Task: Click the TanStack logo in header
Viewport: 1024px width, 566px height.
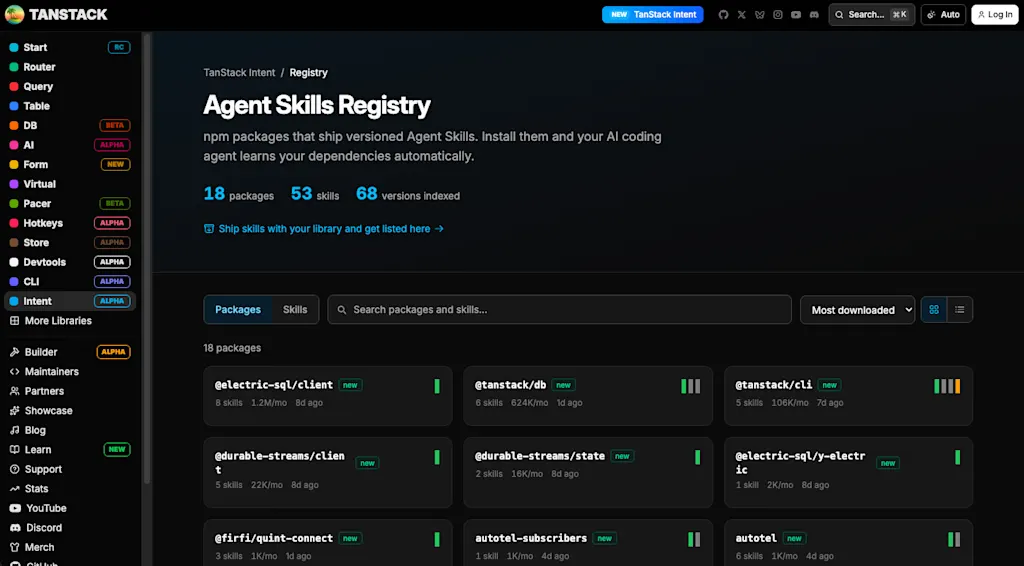Action: coord(56,14)
